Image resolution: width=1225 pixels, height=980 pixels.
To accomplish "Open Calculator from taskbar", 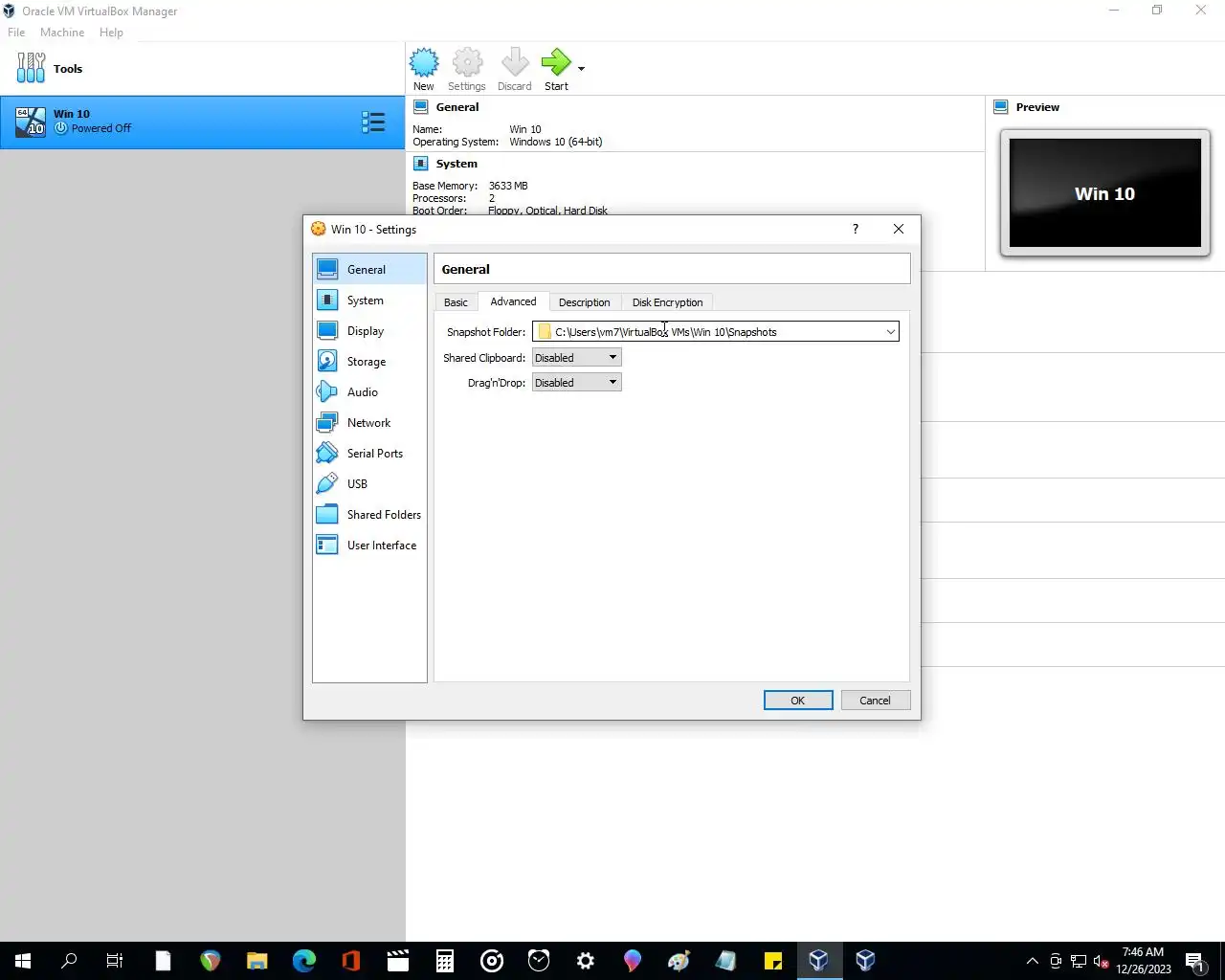I will [445, 960].
